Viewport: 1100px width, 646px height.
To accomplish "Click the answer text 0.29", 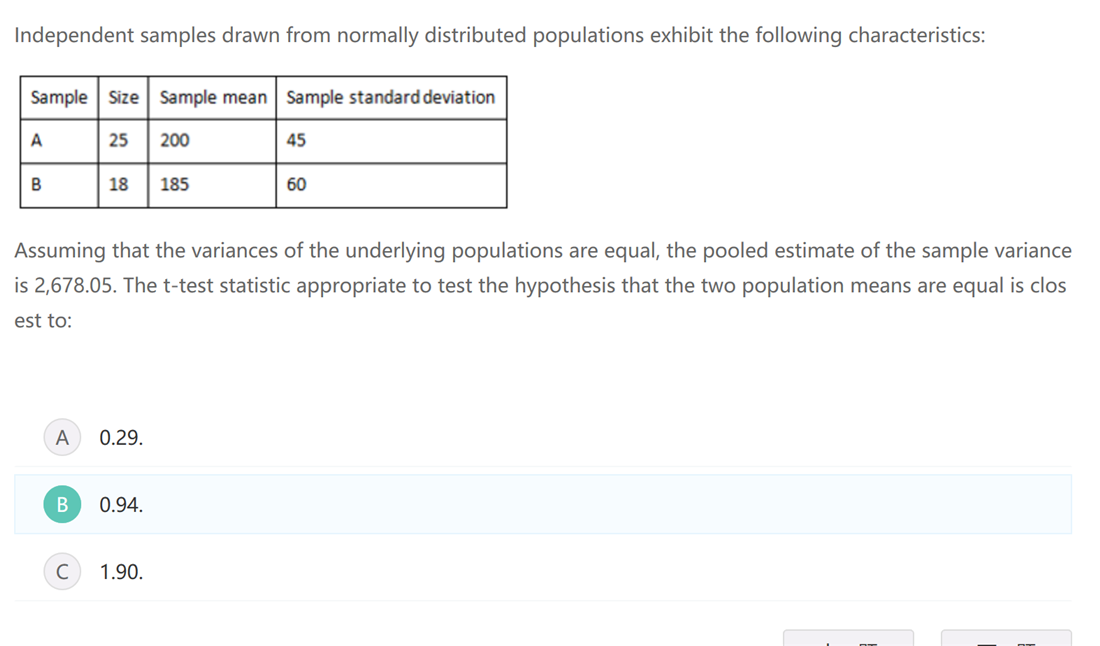I will (x=121, y=437).
